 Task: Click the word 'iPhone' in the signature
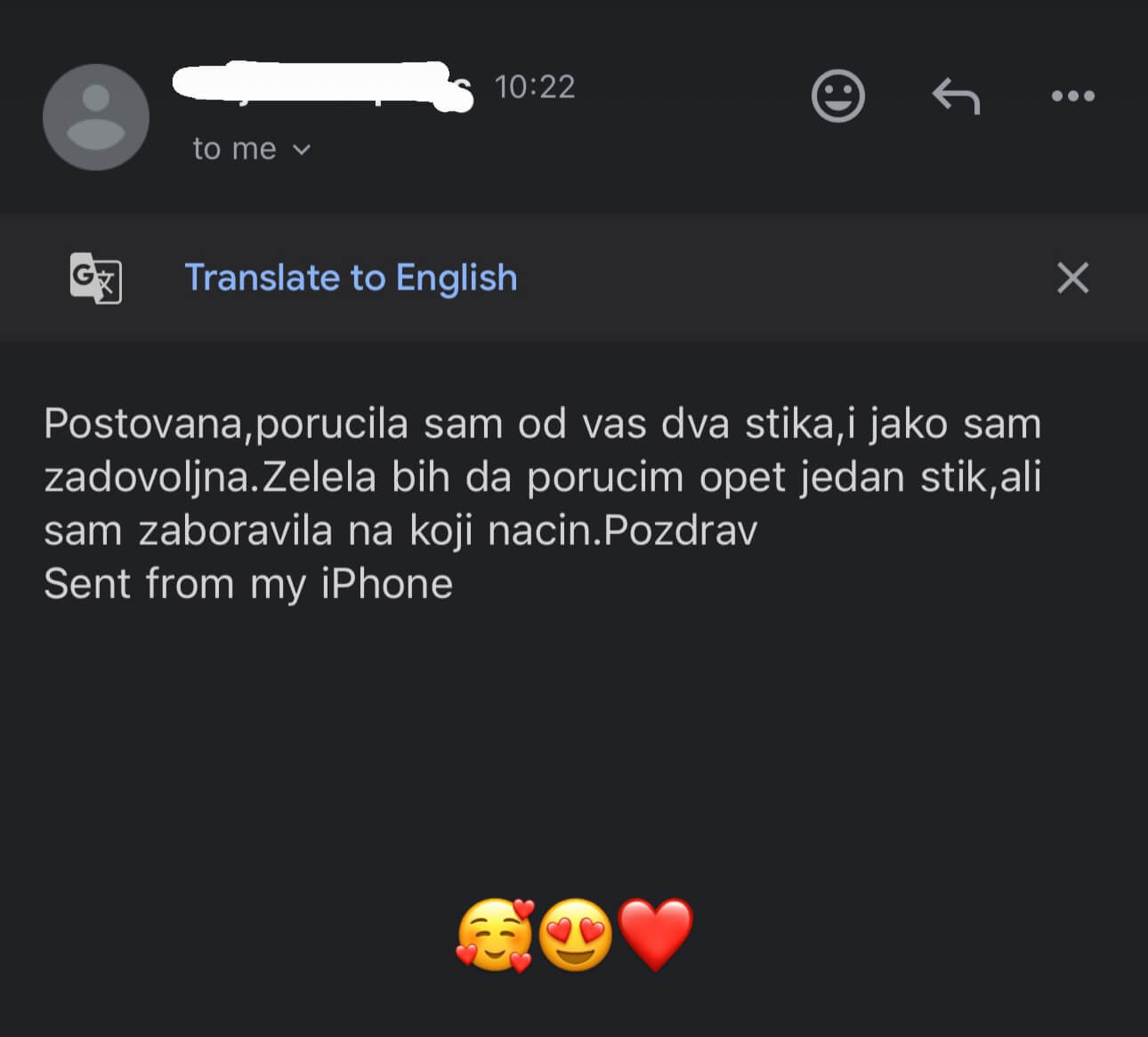(386, 584)
